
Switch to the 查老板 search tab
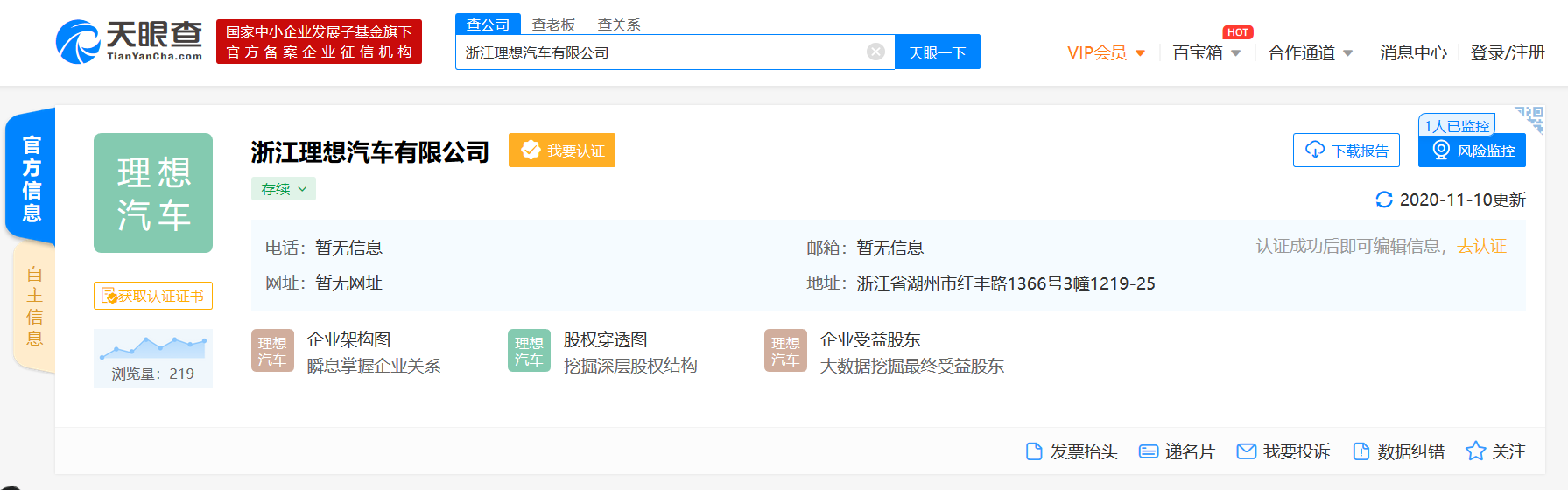click(x=553, y=24)
